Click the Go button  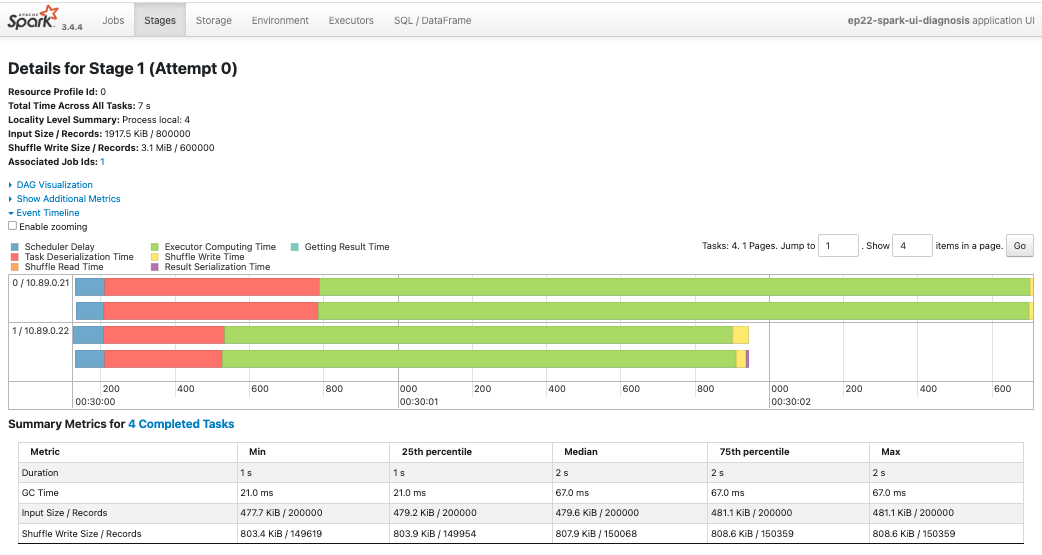[1019, 245]
